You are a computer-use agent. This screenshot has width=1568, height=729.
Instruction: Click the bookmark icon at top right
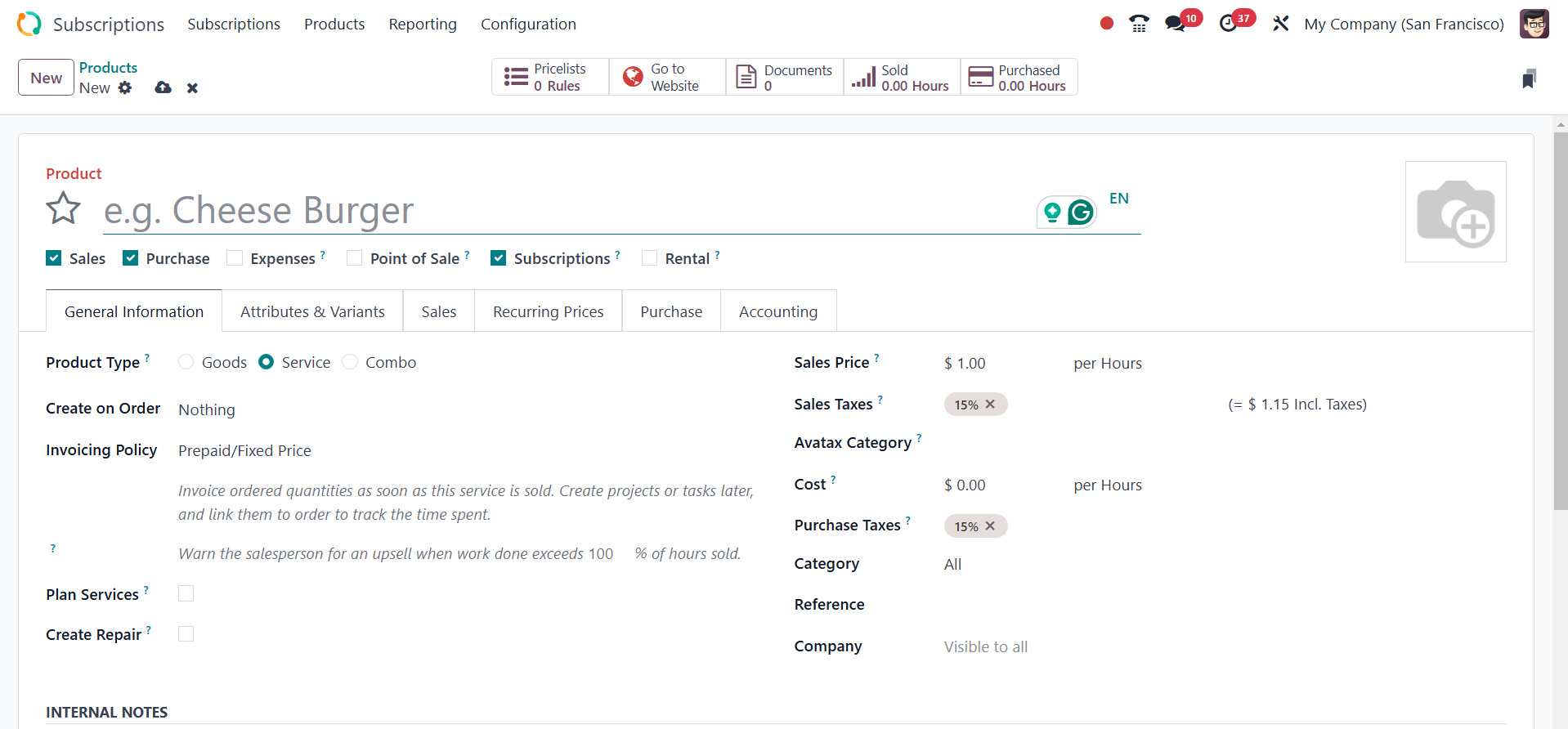click(x=1529, y=78)
